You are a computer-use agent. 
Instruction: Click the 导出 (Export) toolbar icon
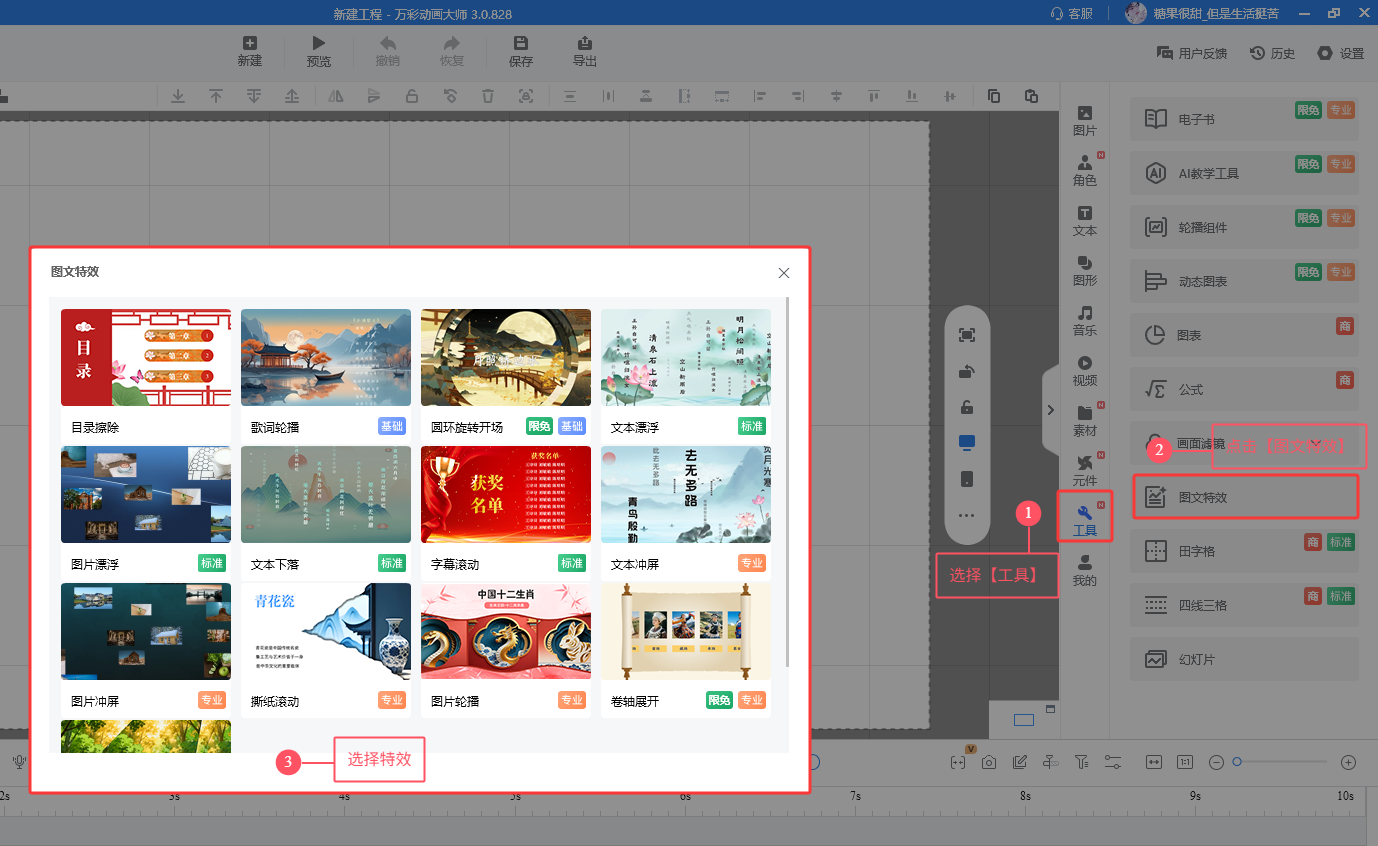(585, 51)
